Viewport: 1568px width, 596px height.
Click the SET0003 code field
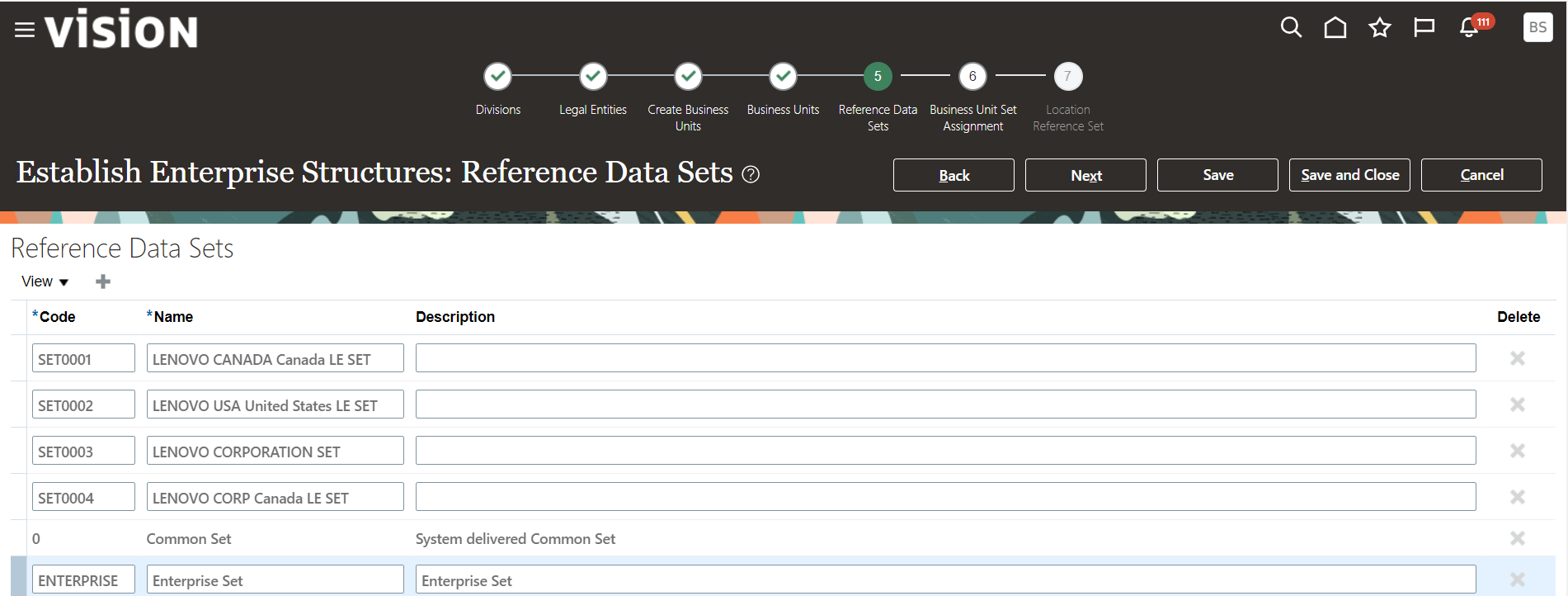(83, 451)
